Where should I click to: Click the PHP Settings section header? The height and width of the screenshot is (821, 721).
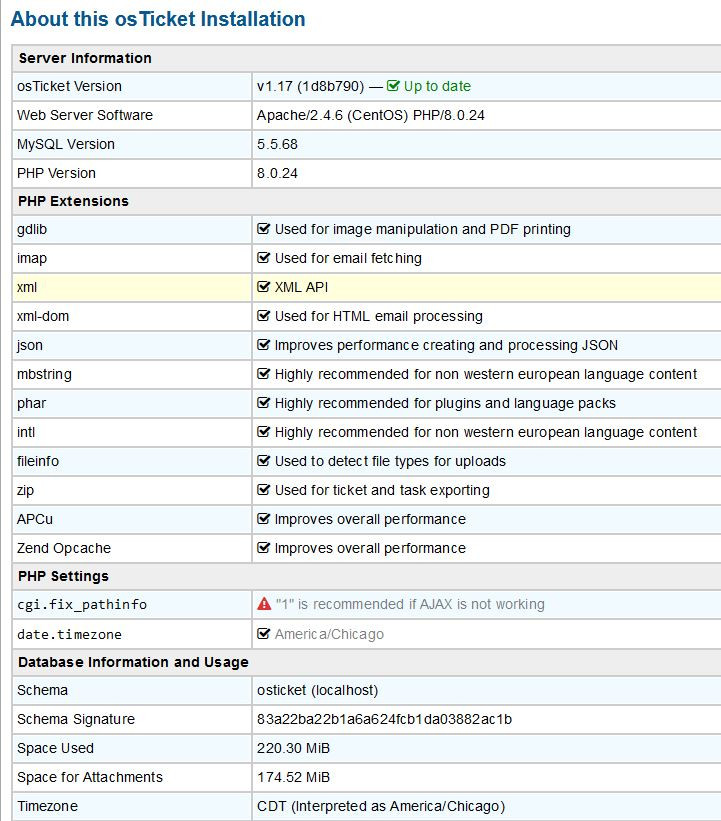[x=63, y=576]
